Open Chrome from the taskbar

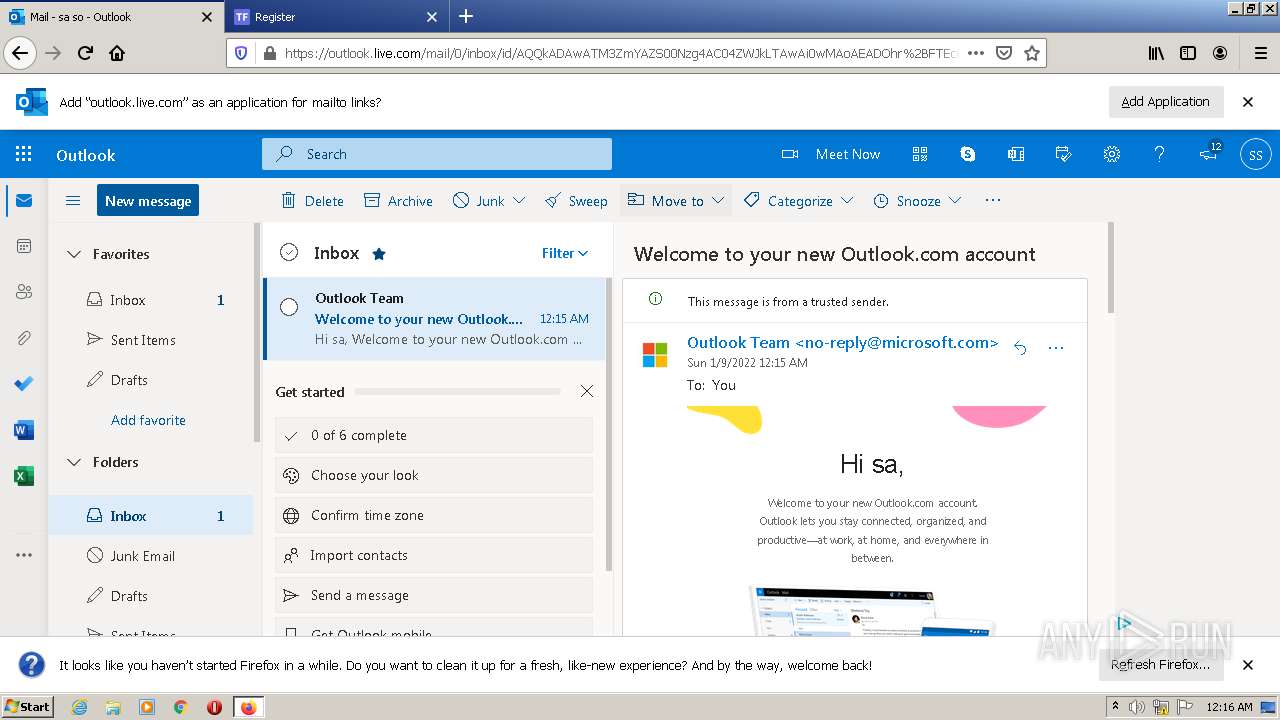click(181, 707)
